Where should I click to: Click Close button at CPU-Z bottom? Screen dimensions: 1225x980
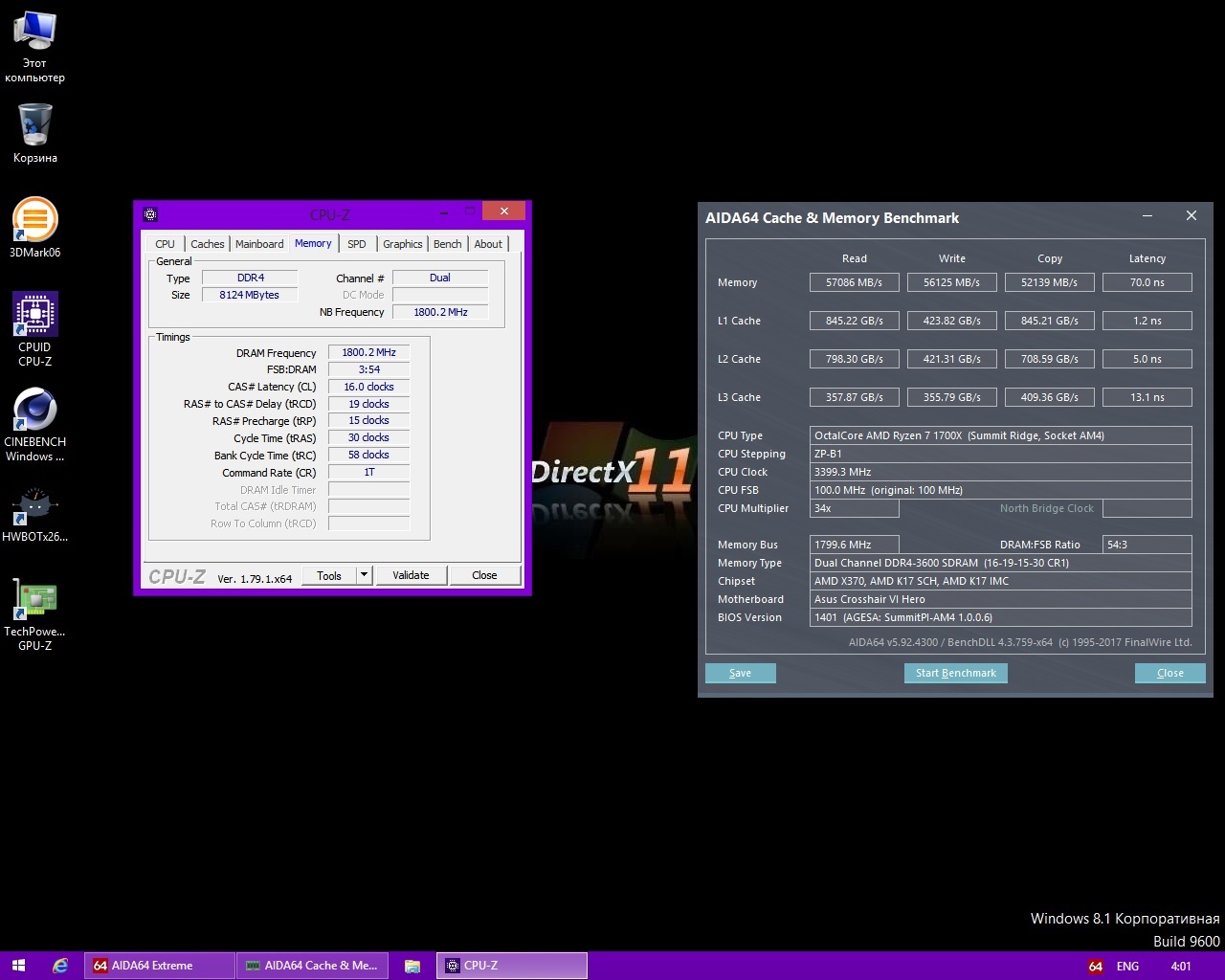tap(484, 575)
